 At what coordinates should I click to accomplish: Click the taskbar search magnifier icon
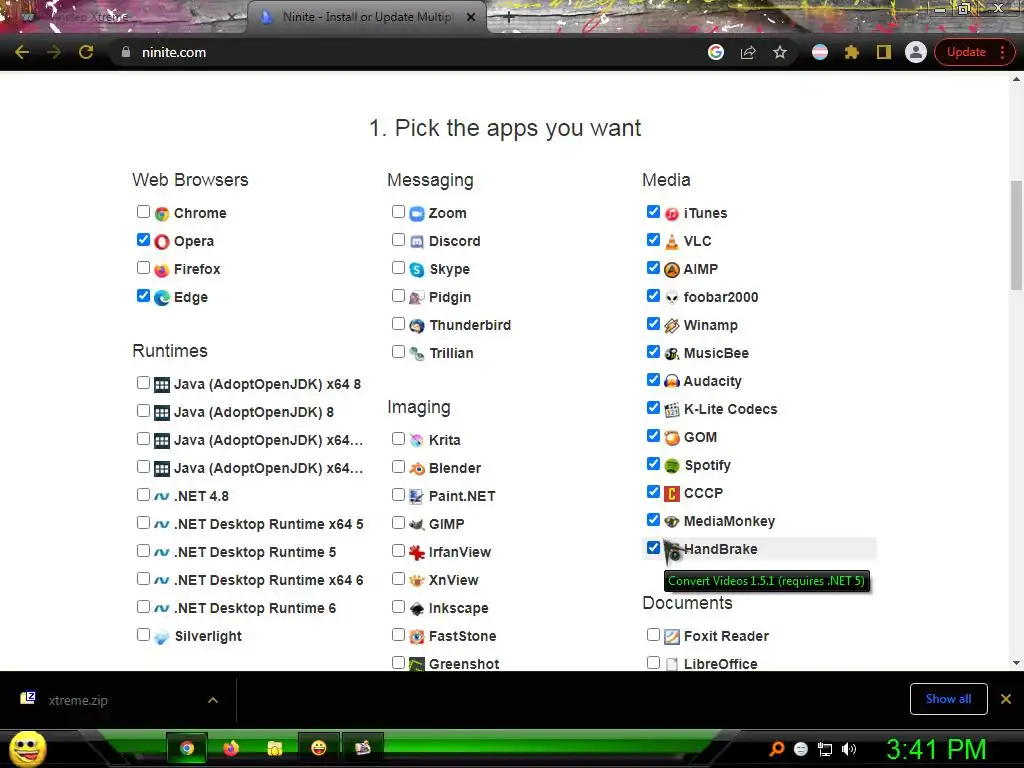coord(776,749)
